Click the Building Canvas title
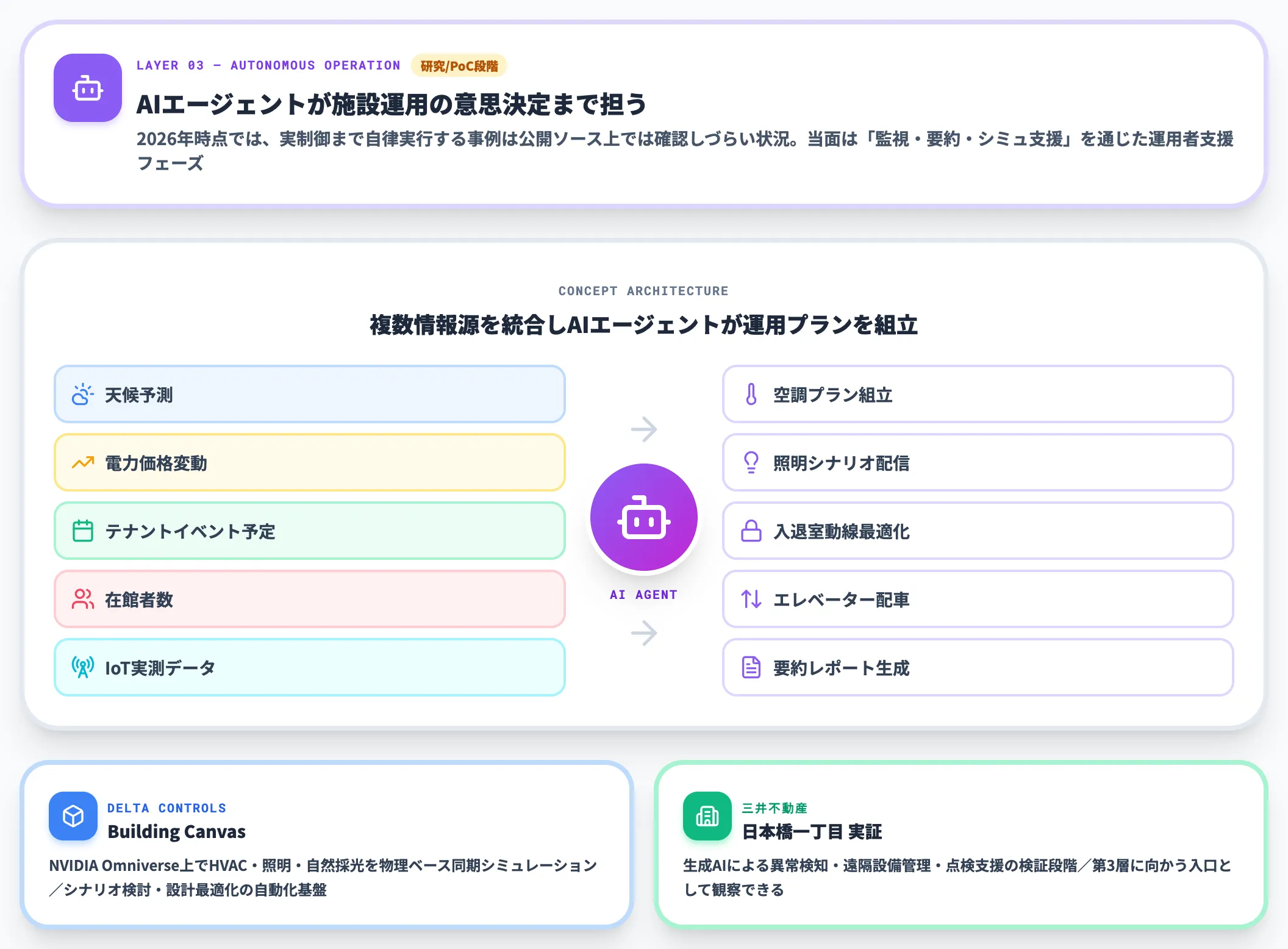The image size is (1288, 949). (x=176, y=831)
